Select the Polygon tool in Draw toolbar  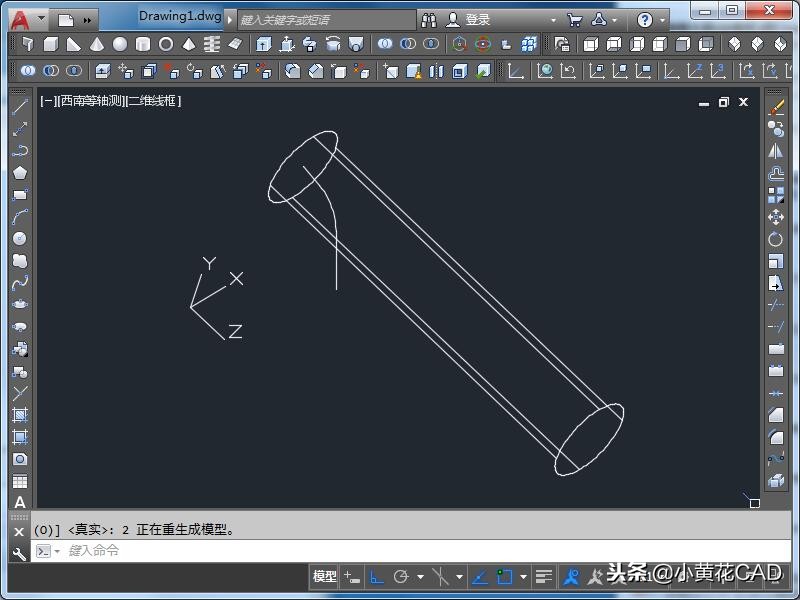(x=19, y=173)
